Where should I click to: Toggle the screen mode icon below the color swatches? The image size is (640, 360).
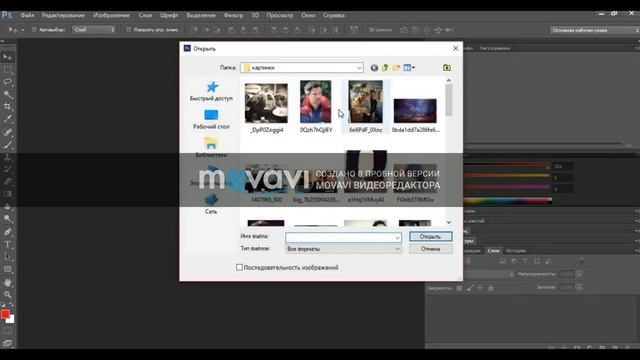8,343
